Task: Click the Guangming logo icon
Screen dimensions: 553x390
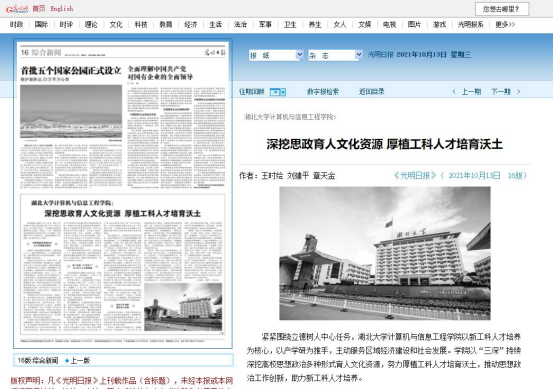Action: pyautogui.click(x=17, y=9)
